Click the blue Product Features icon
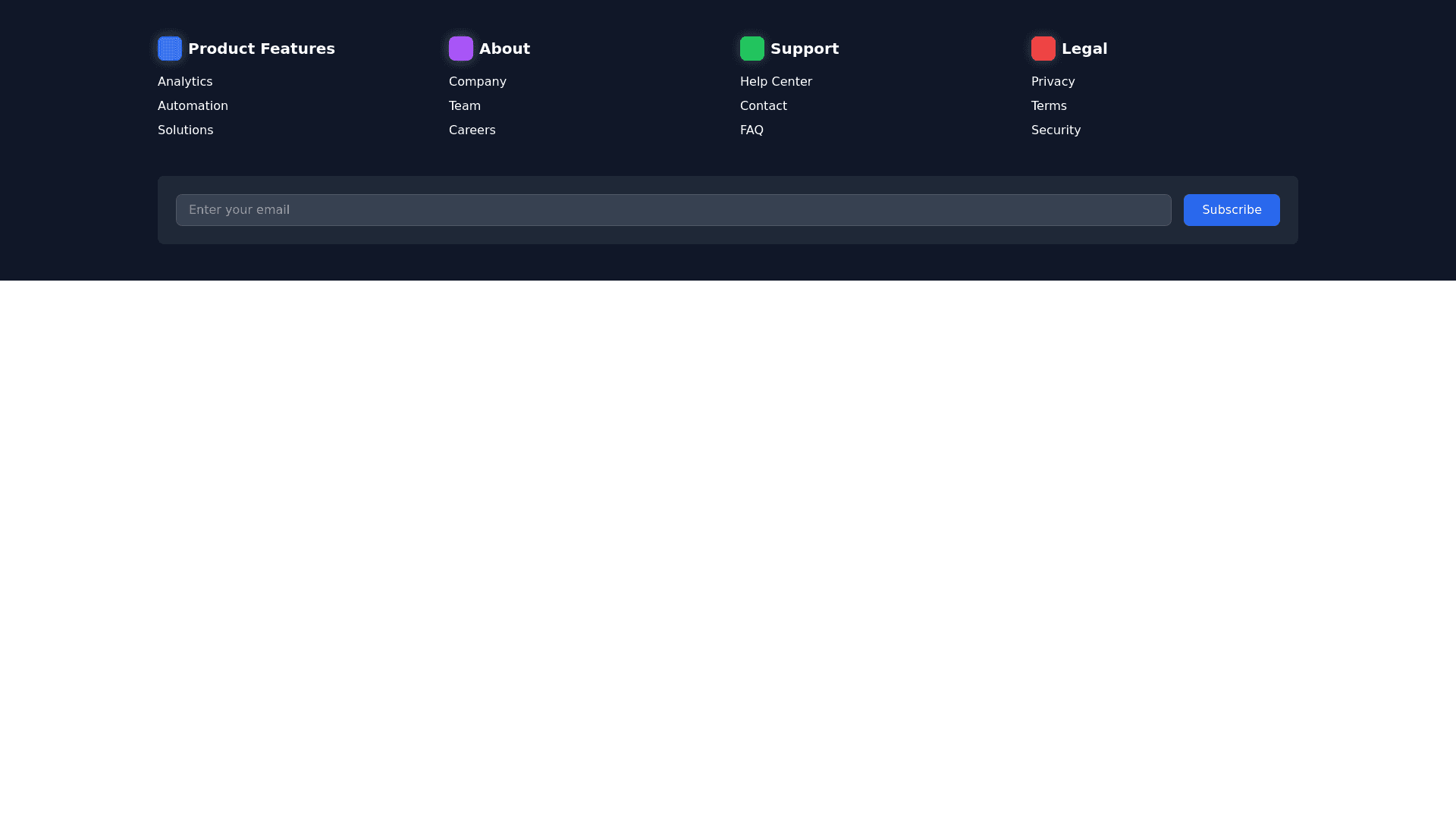1456x819 pixels. tap(170, 49)
